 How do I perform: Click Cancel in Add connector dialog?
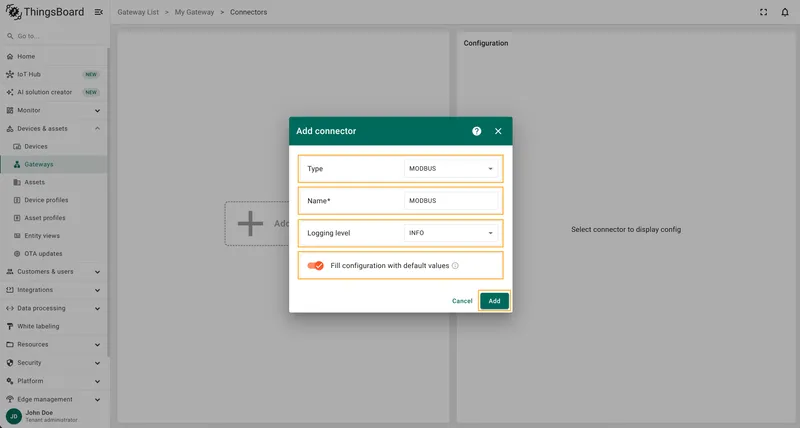pos(462,301)
